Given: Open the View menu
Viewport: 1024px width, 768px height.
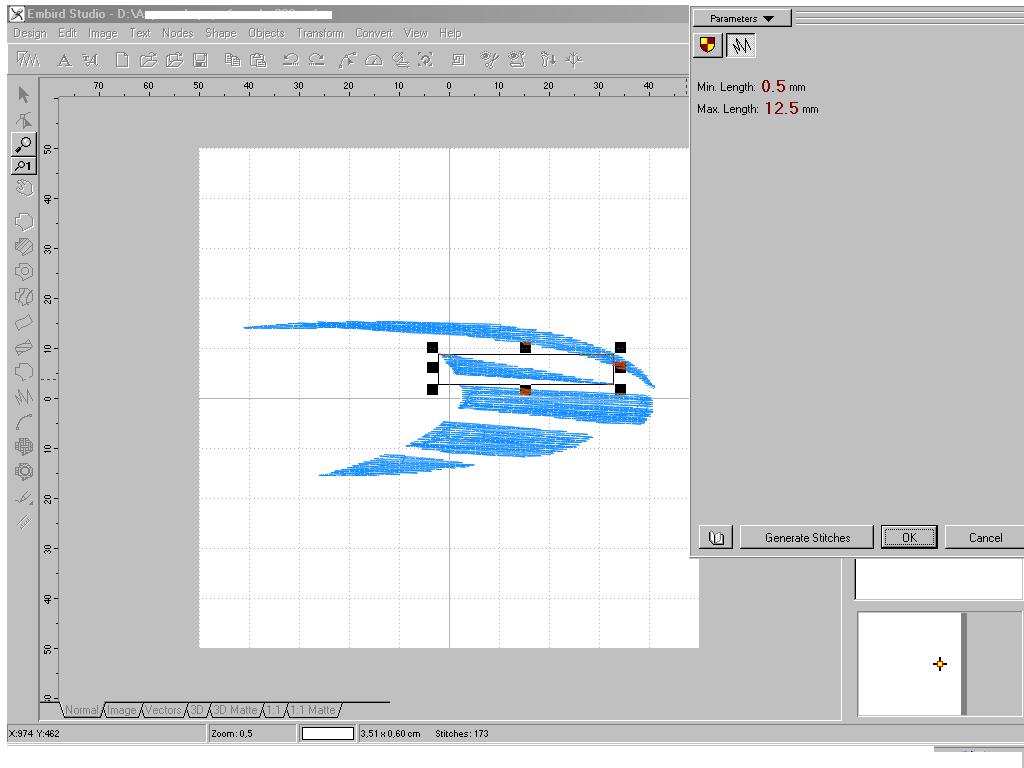Looking at the screenshot, I should [415, 33].
